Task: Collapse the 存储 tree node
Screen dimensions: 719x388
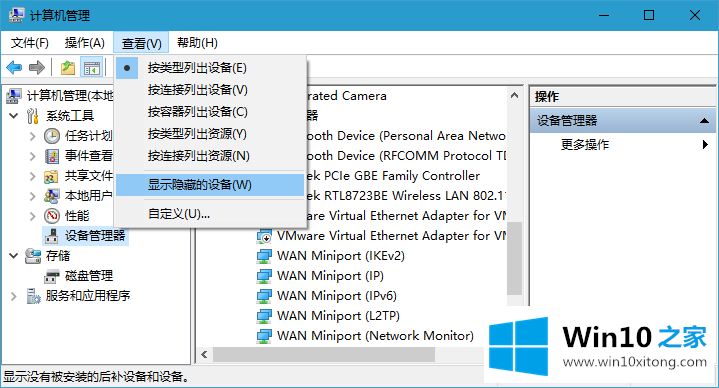Action: click(14, 256)
